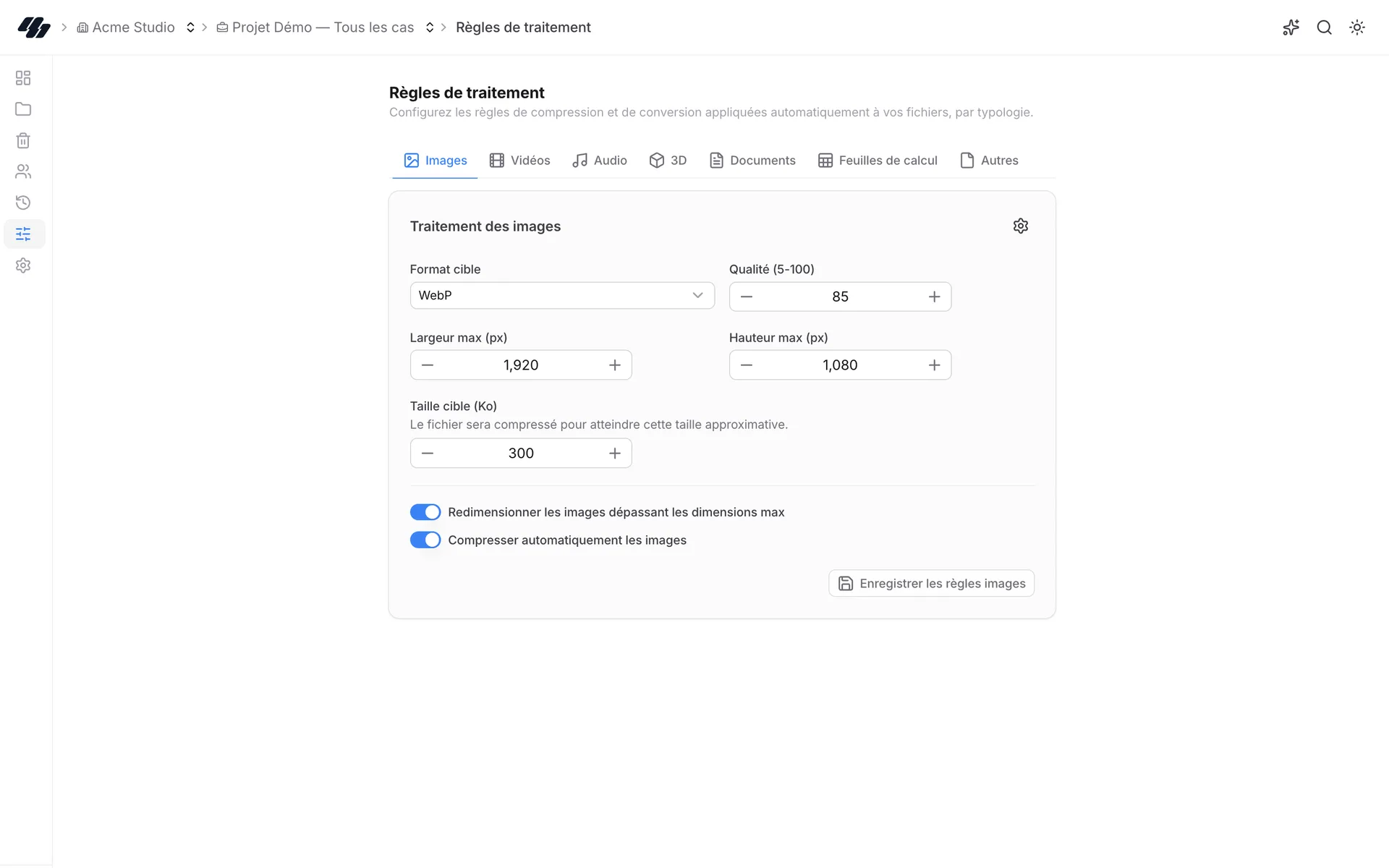Viewport: 1389px width, 868px height.
Task: Open the settings gear in sidebar
Action: [23, 265]
